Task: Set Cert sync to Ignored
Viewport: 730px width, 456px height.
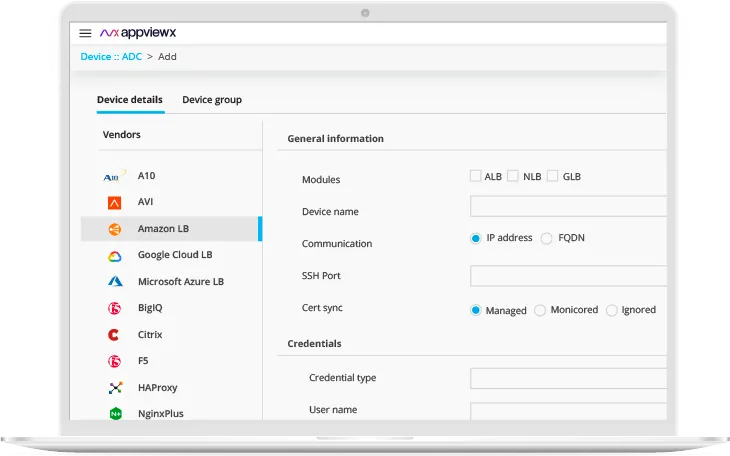Action: pos(612,310)
